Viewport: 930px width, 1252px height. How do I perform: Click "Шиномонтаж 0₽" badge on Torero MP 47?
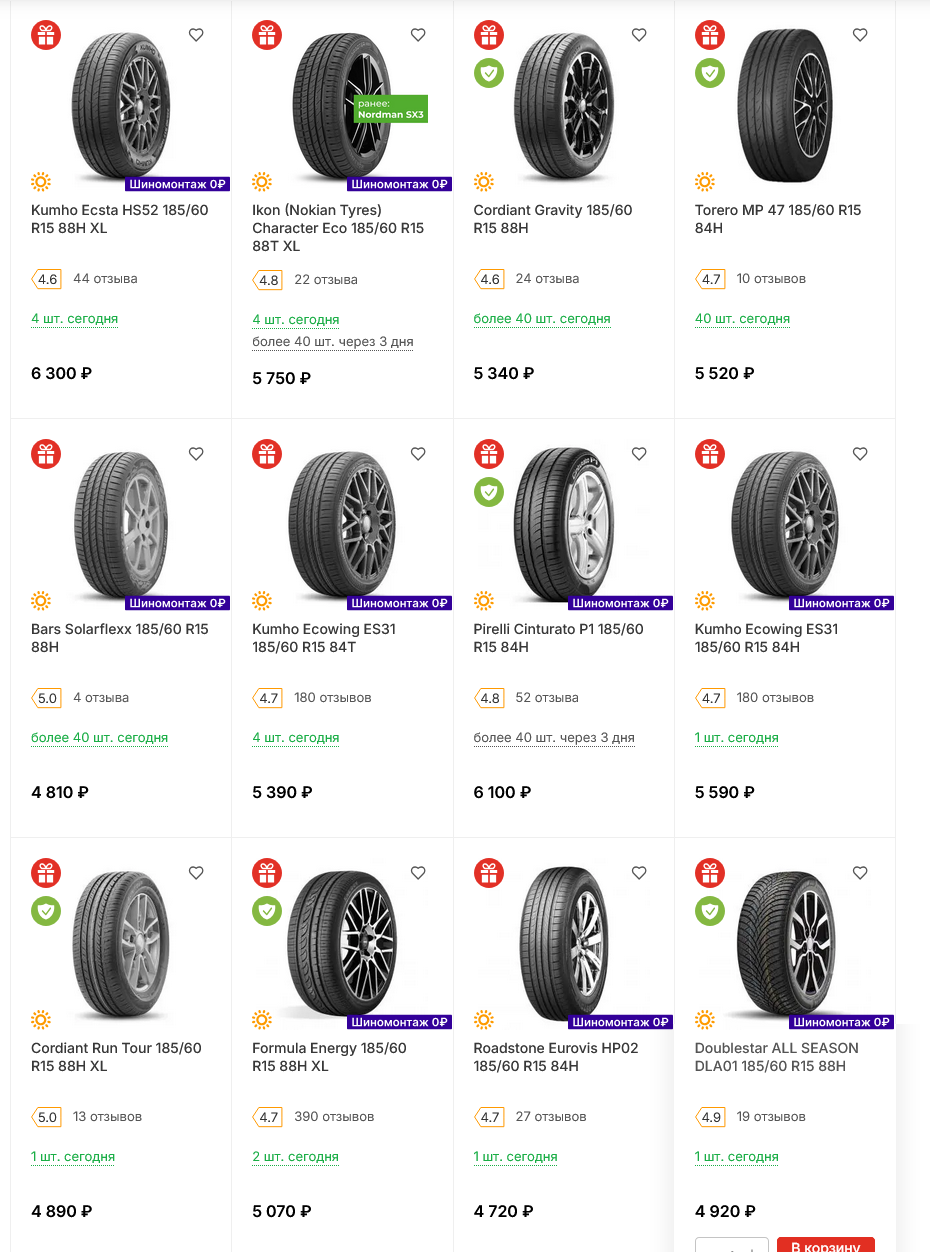[x=842, y=184]
